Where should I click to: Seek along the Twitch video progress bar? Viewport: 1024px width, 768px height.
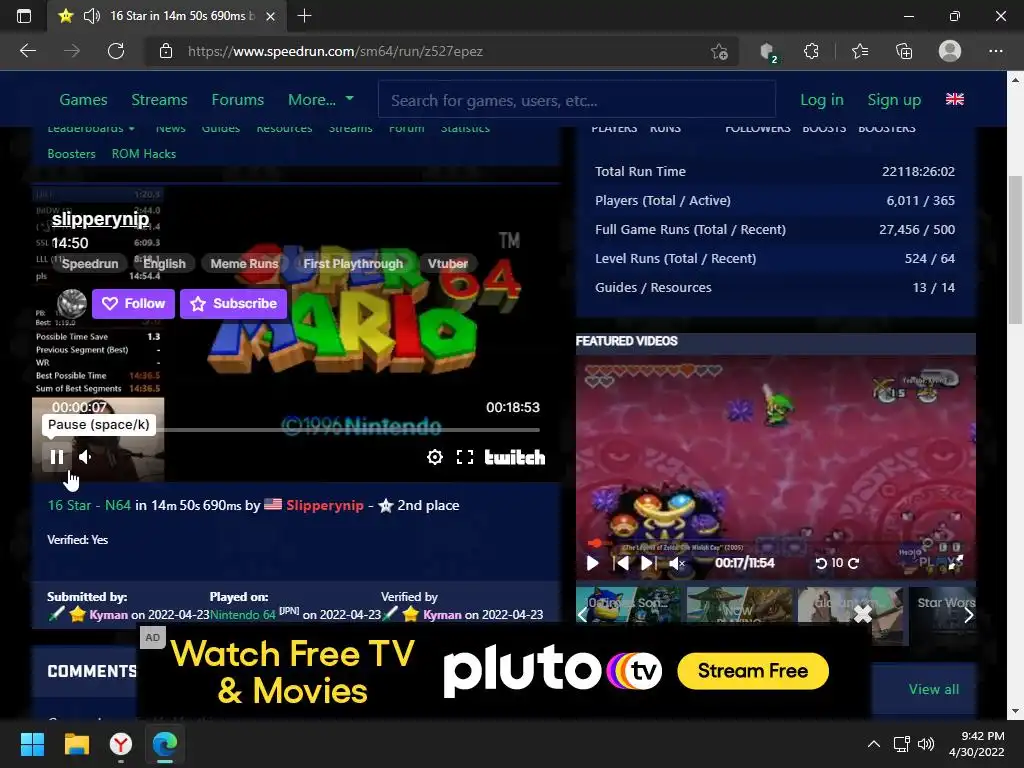point(294,430)
